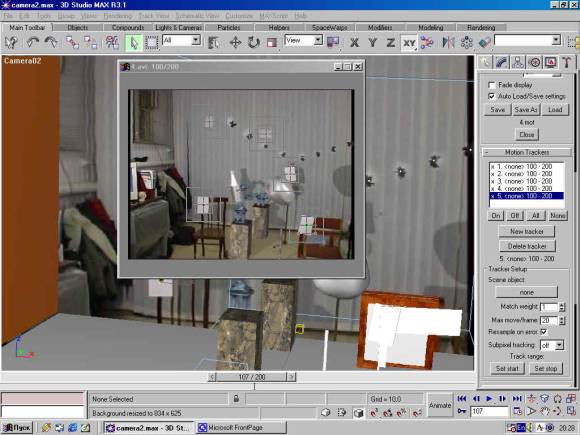Viewport: 580px width, 435px height.
Task: Open the View reference coordinate dropdown
Action: [x=318, y=40]
